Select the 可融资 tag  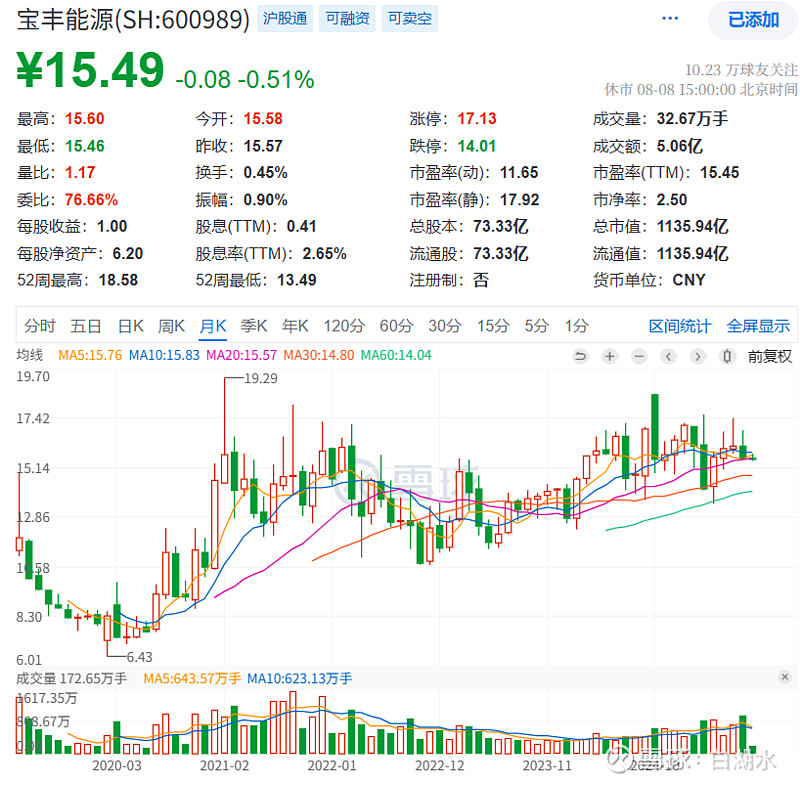347,19
